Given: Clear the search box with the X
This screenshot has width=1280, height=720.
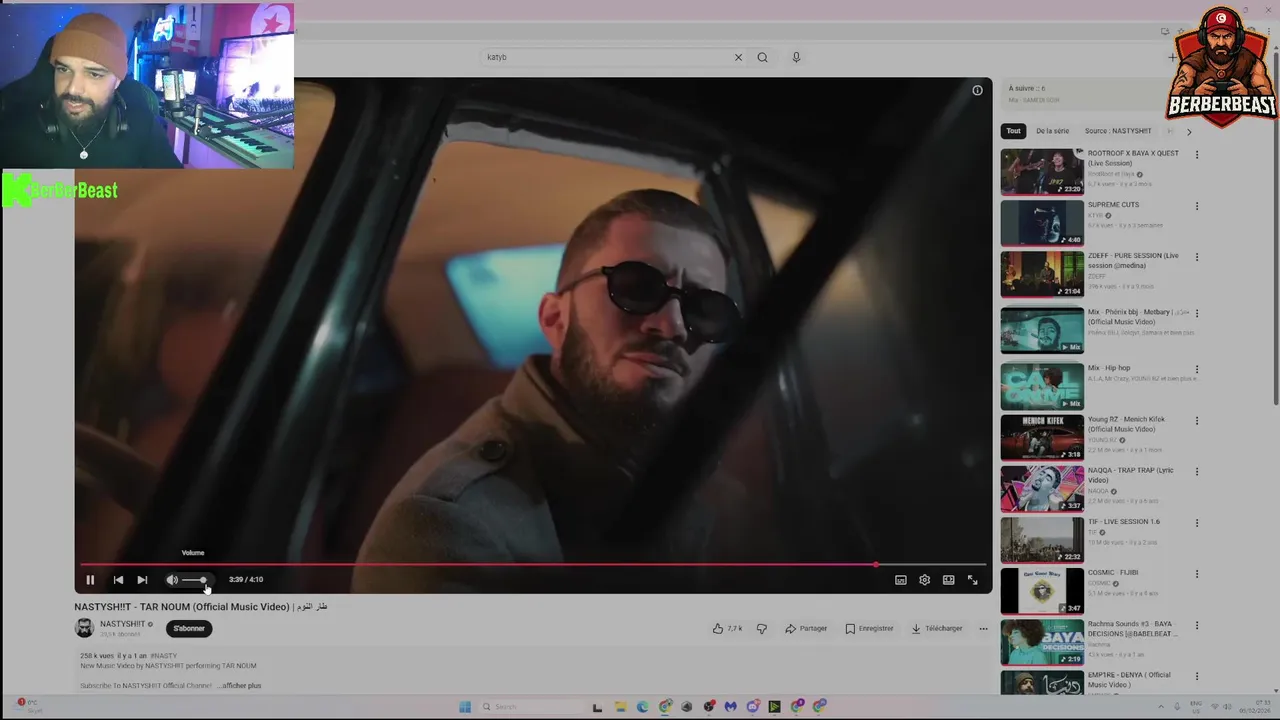Looking at the screenshot, I should pos(738,57).
